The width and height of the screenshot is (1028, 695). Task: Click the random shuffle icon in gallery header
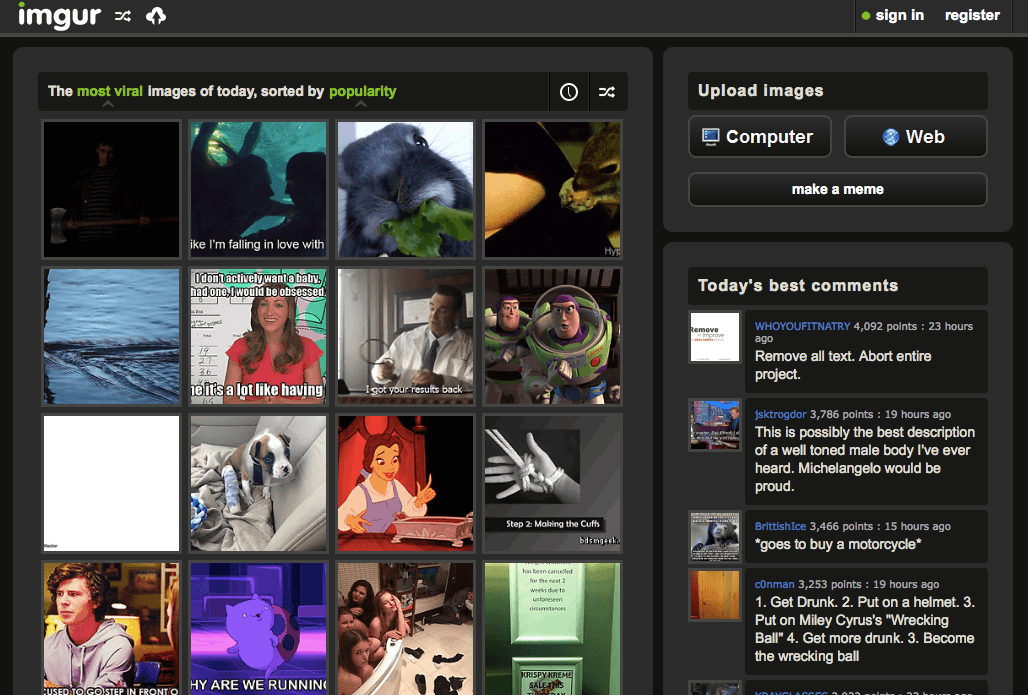point(607,92)
